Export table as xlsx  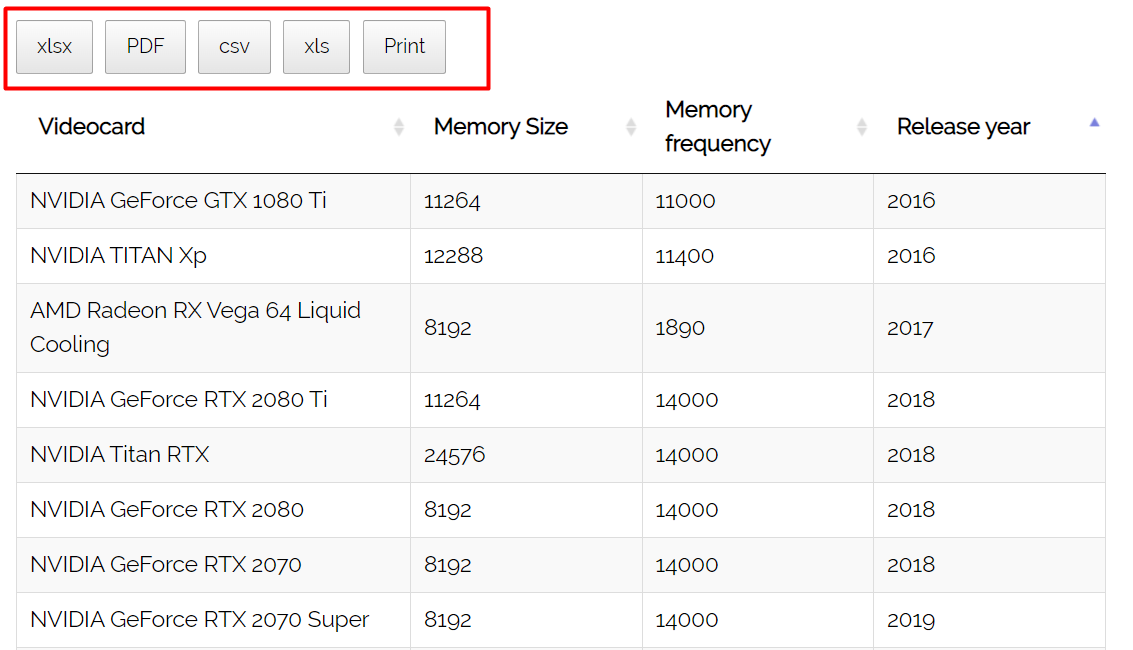[x=55, y=47]
